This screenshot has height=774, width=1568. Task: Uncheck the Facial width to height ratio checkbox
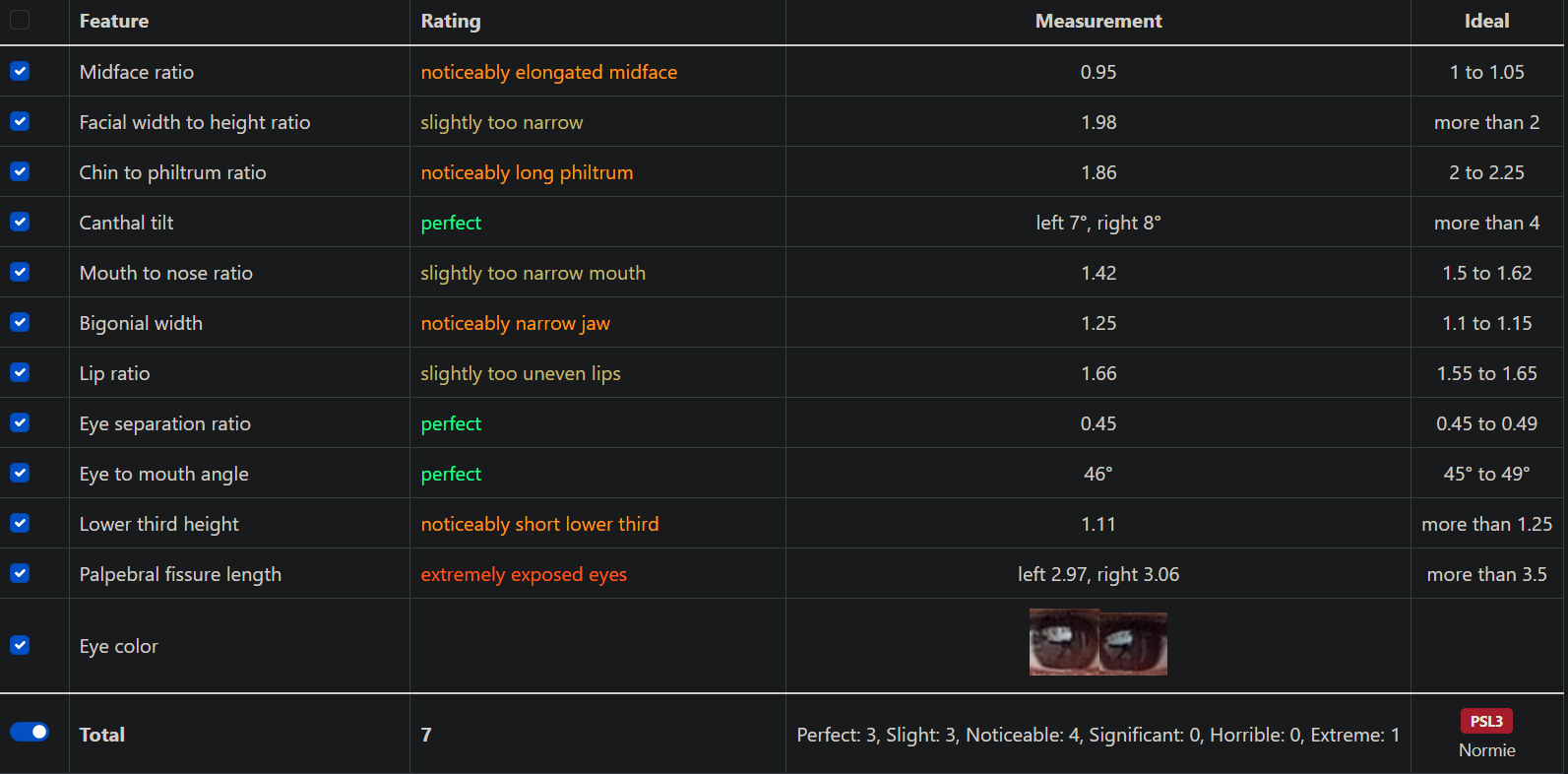click(x=20, y=121)
